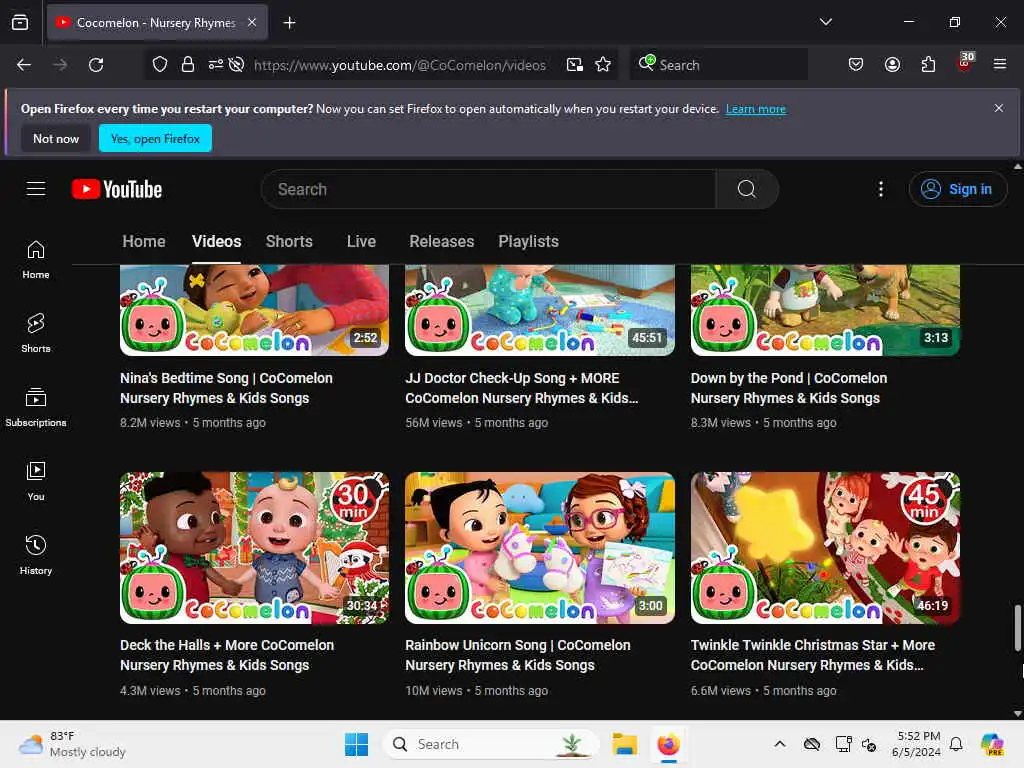Open Subscriptions in the sidebar

coord(36,407)
